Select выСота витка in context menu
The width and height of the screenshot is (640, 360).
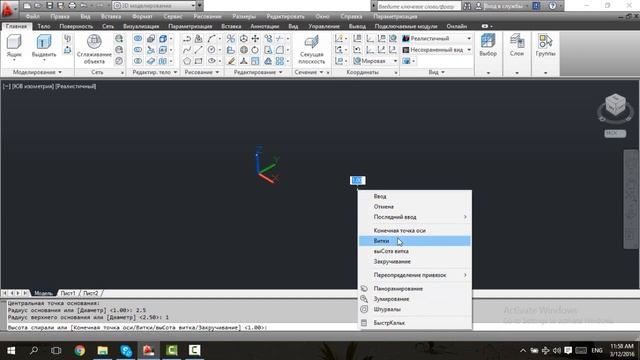415,251
